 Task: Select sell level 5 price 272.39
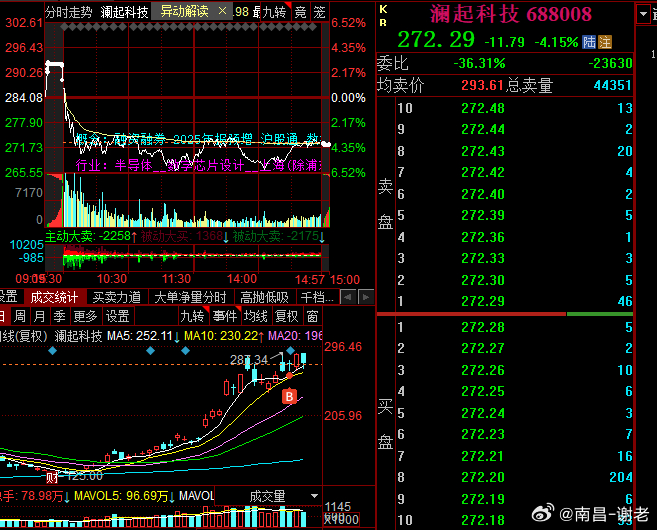[x=483, y=215]
